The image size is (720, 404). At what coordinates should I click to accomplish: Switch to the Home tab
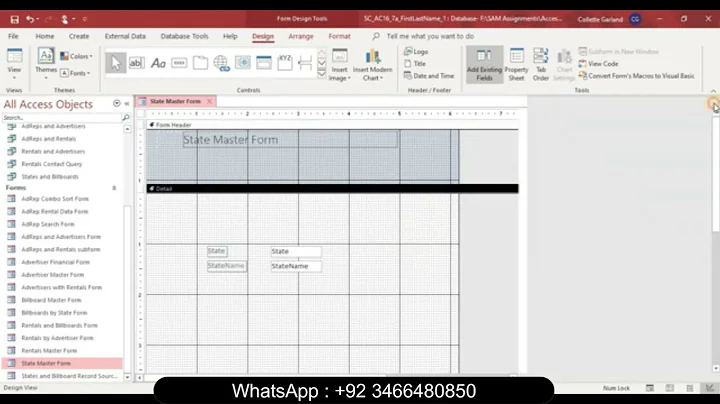(45, 36)
